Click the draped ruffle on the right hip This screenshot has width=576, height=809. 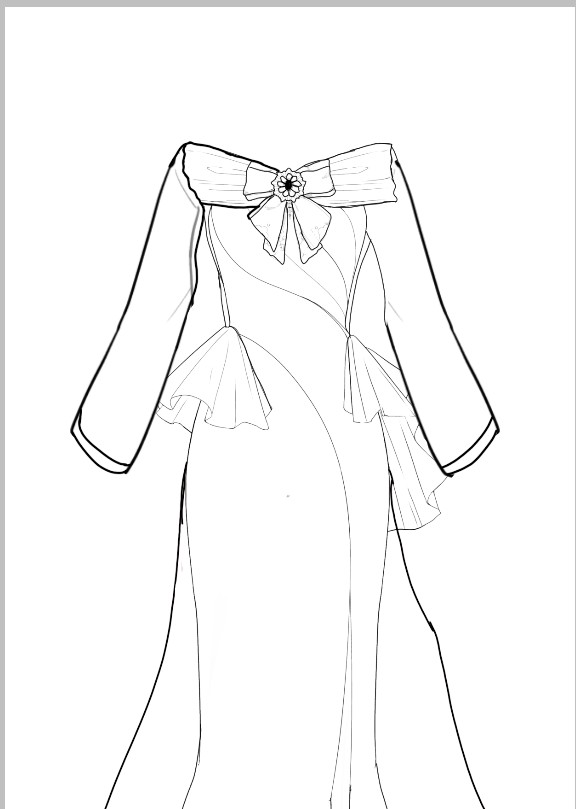[395, 432]
